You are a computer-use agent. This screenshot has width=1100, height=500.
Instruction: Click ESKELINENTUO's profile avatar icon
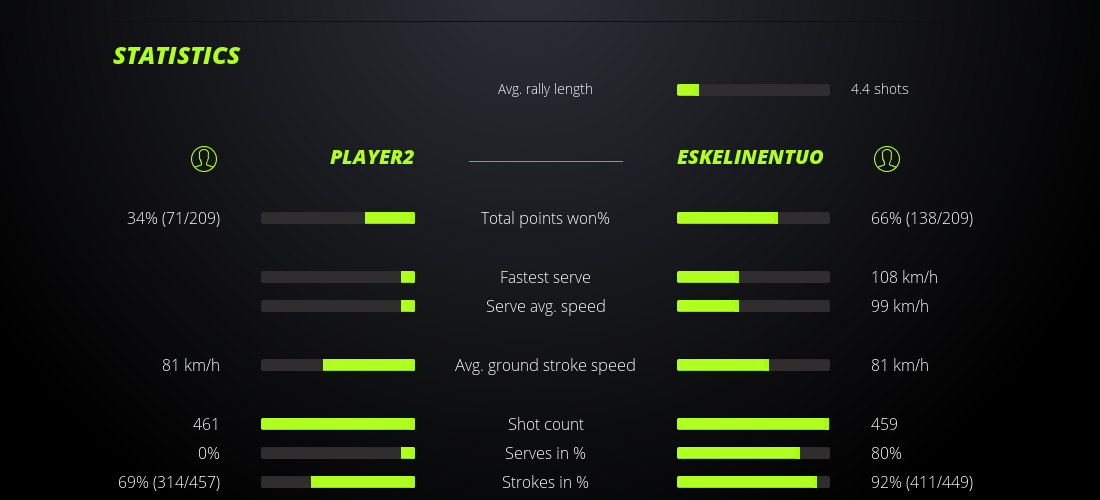[886, 158]
